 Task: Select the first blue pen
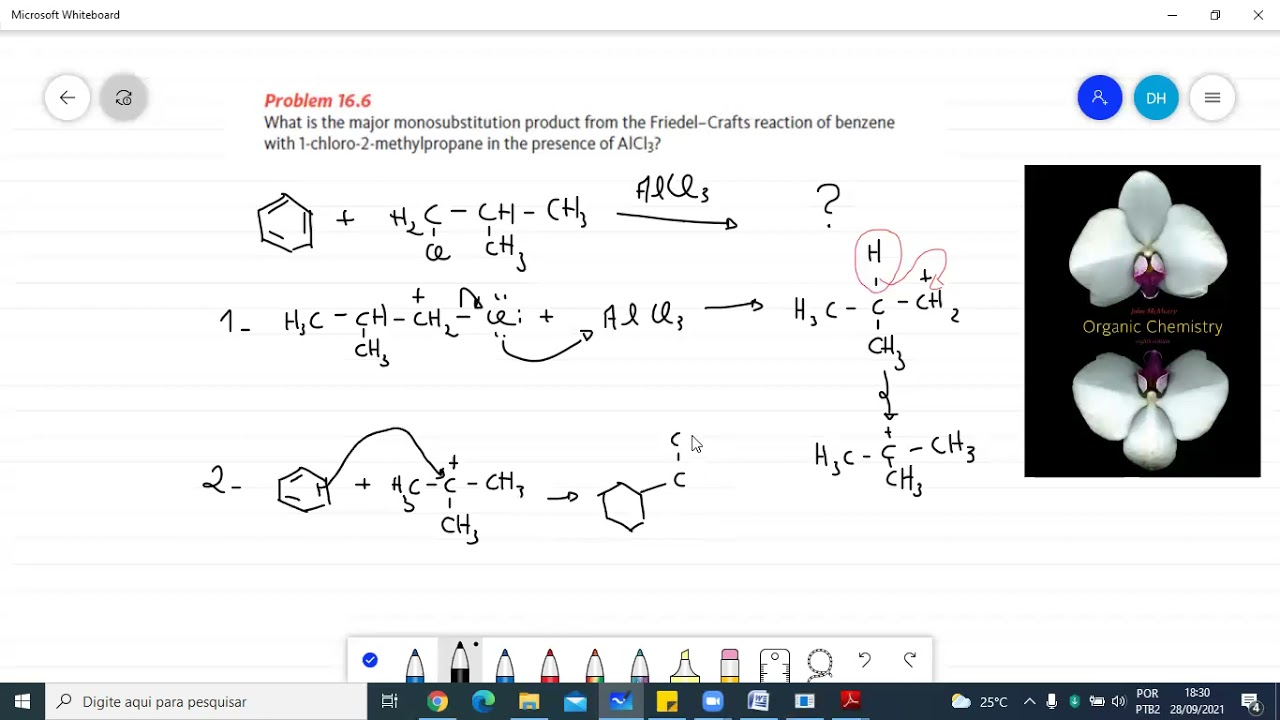[x=414, y=663]
